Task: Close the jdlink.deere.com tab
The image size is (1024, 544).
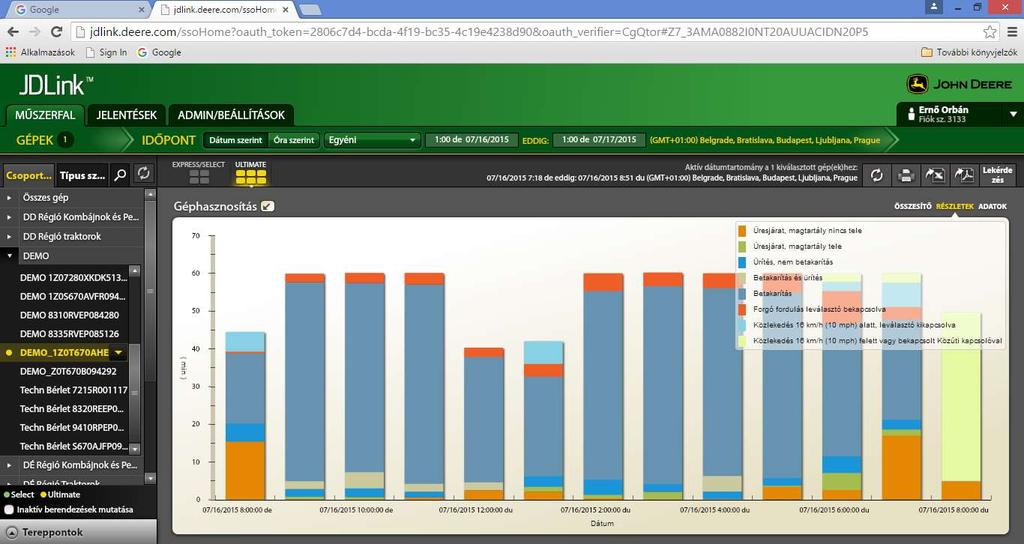Action: click(x=285, y=10)
